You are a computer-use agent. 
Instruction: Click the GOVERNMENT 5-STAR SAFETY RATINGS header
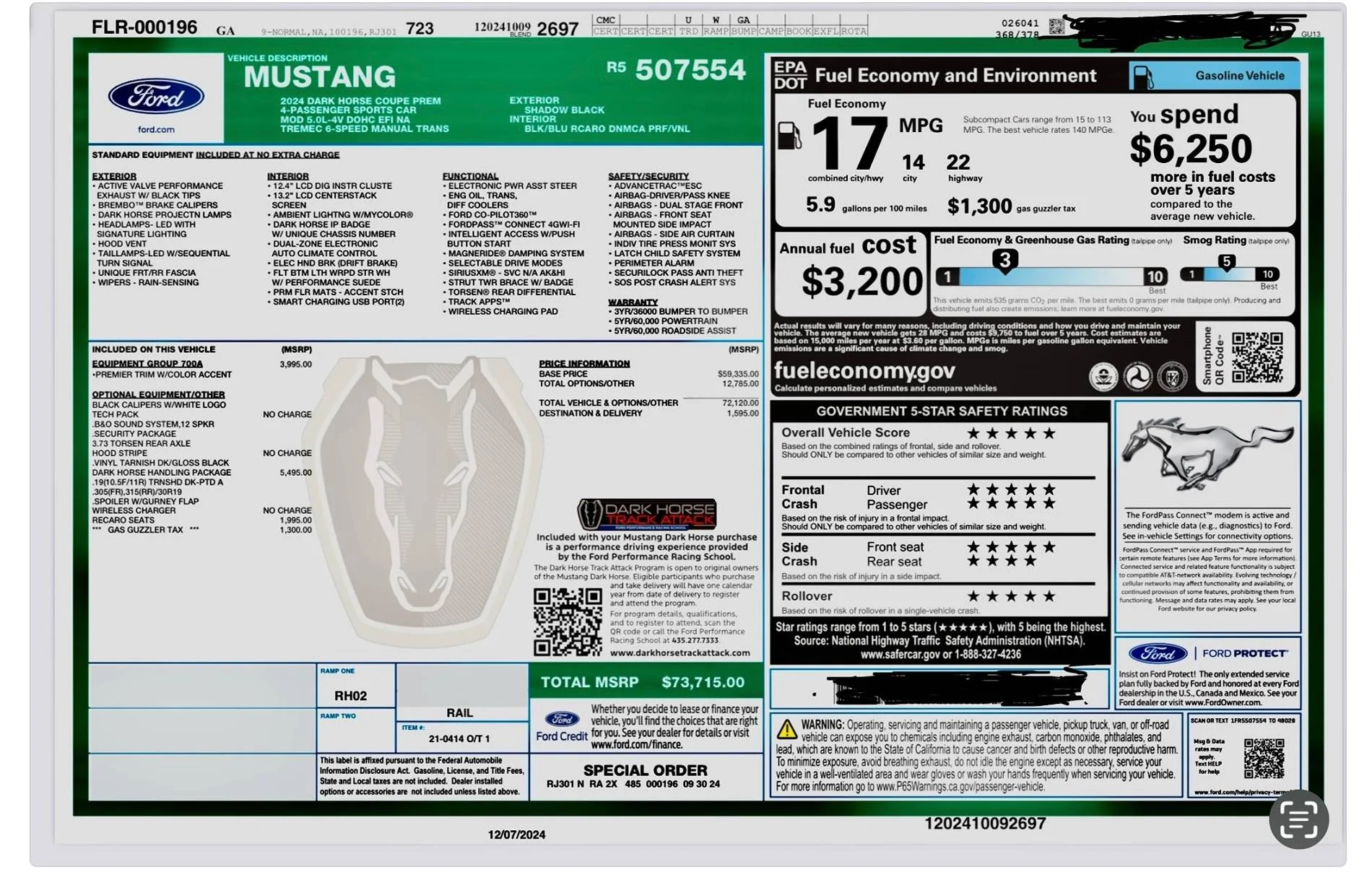[942, 411]
